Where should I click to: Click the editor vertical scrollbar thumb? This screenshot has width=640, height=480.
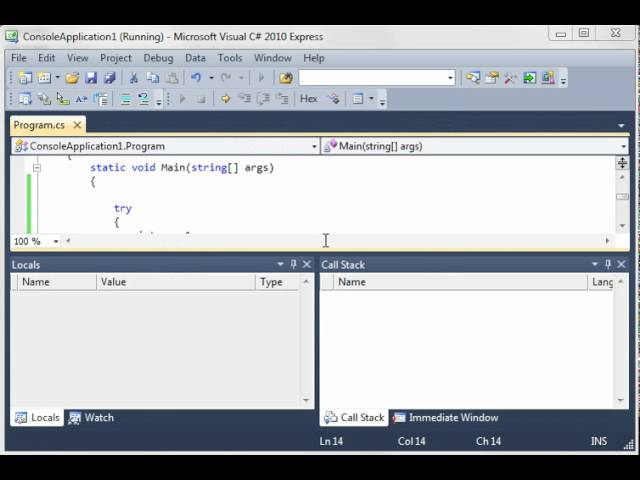pos(622,197)
